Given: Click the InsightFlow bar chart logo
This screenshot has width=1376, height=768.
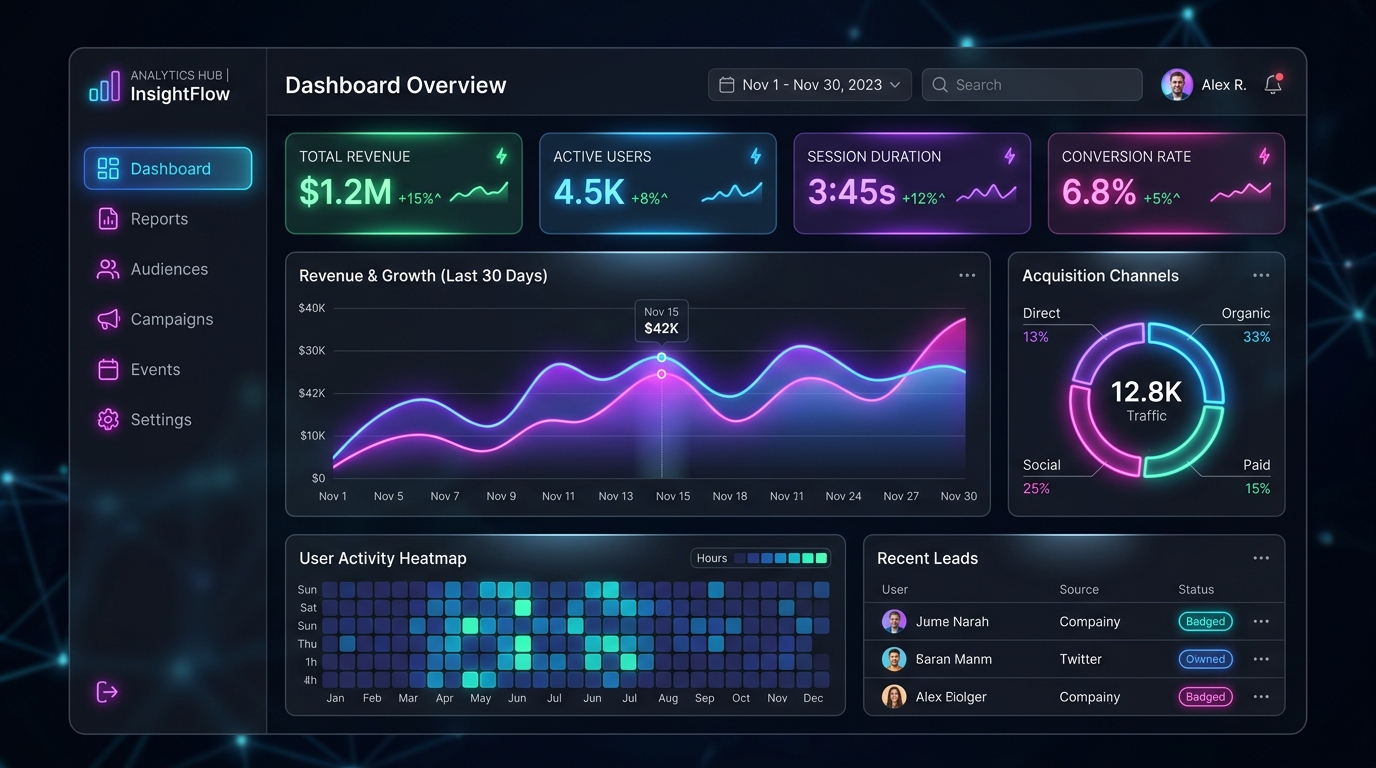Looking at the screenshot, I should pos(104,86).
